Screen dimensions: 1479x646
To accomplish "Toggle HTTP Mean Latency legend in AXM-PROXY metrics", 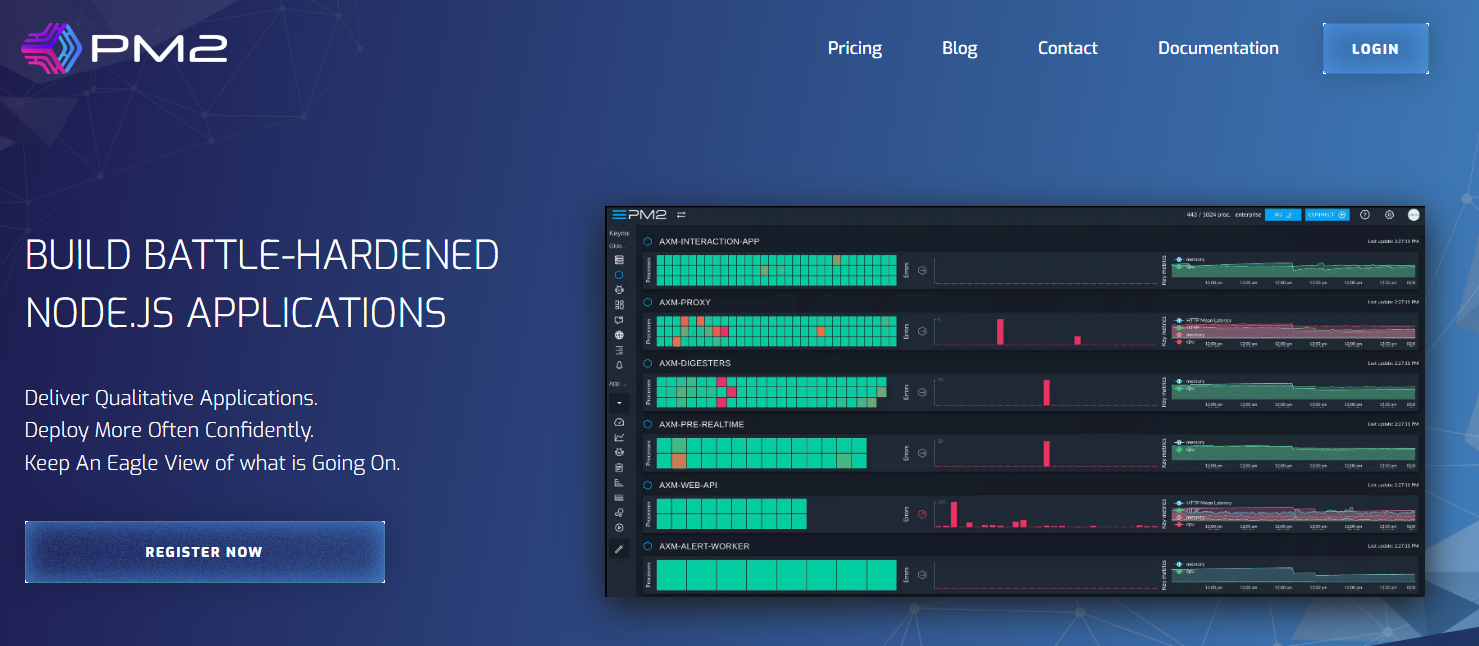I will pos(1204,320).
